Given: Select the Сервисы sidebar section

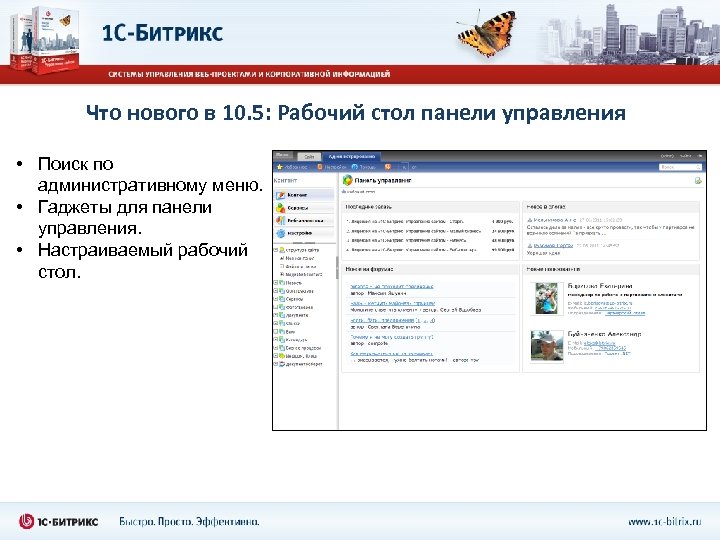Looking at the screenshot, I should click(304, 208).
